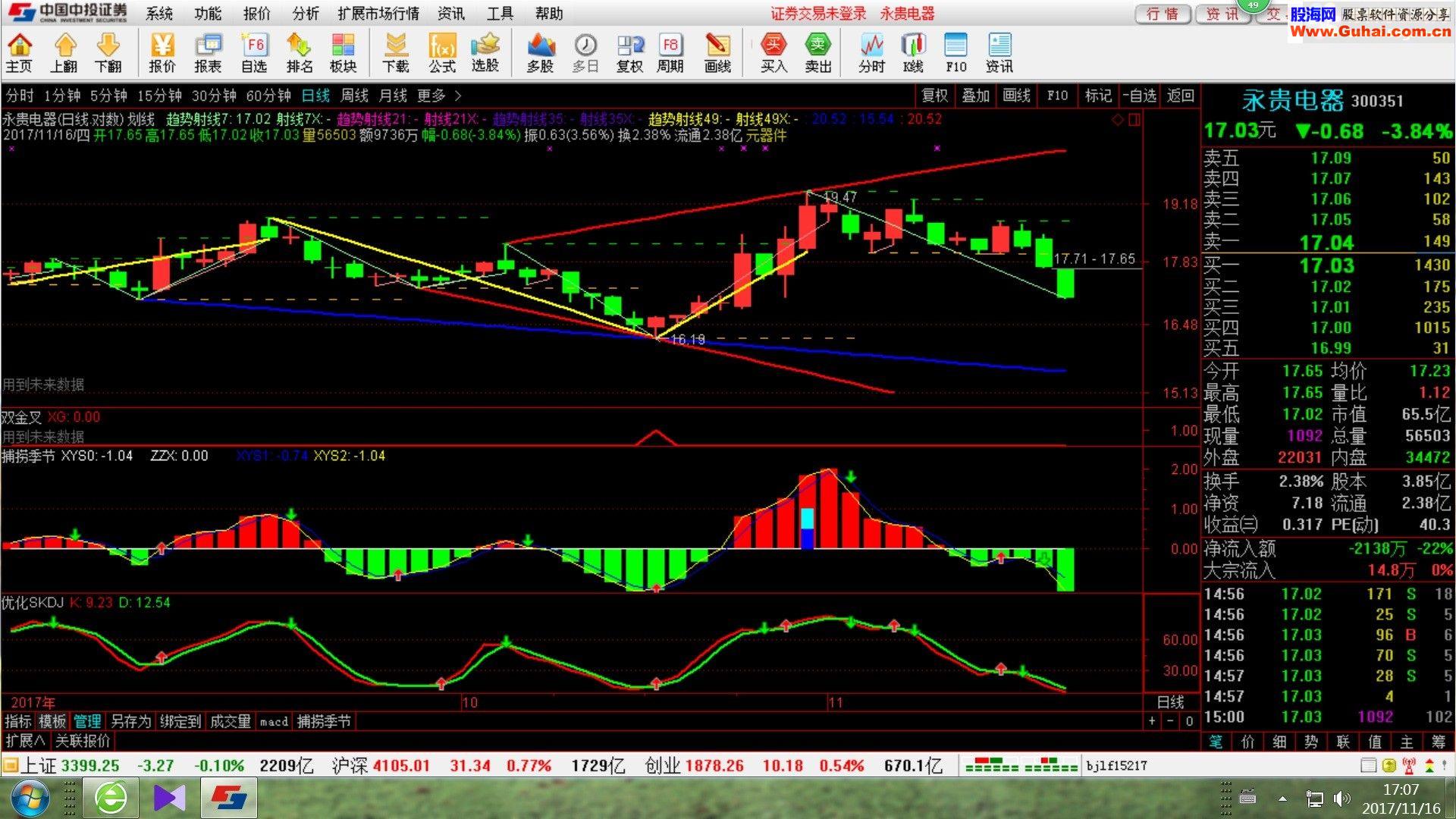Expand the 更多 periods dropdown

click(x=439, y=96)
